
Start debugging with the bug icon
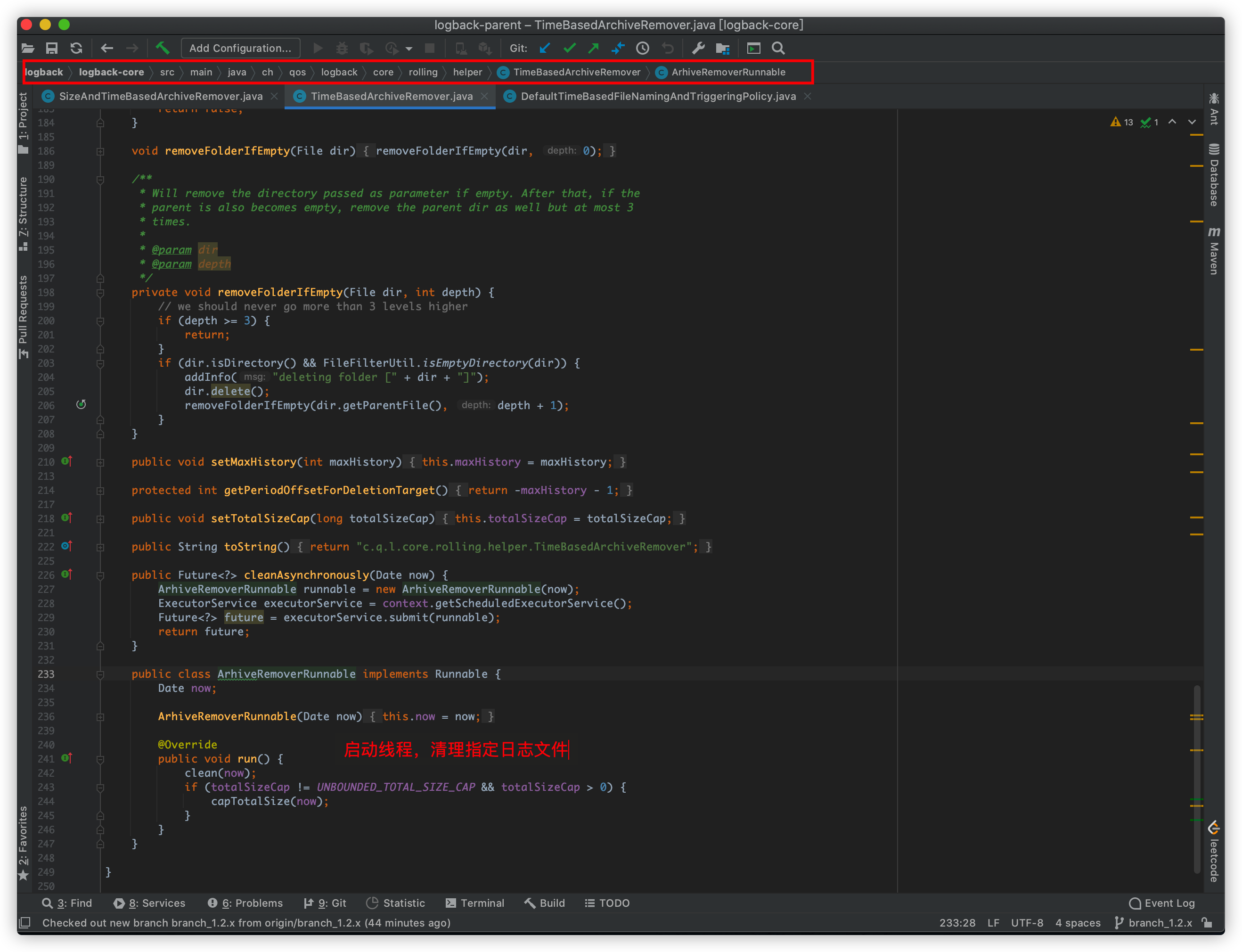pos(342,48)
